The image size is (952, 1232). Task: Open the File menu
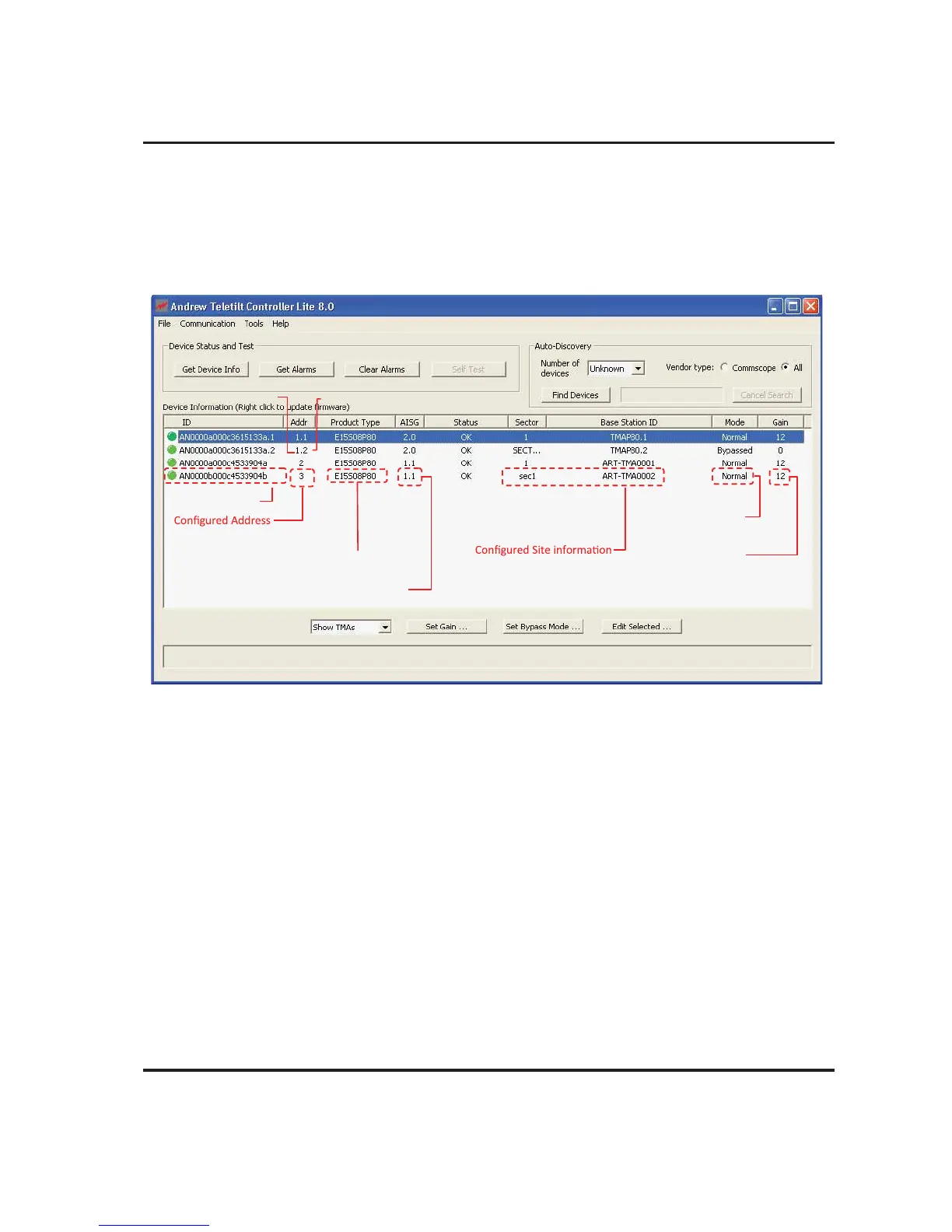pyautogui.click(x=164, y=324)
